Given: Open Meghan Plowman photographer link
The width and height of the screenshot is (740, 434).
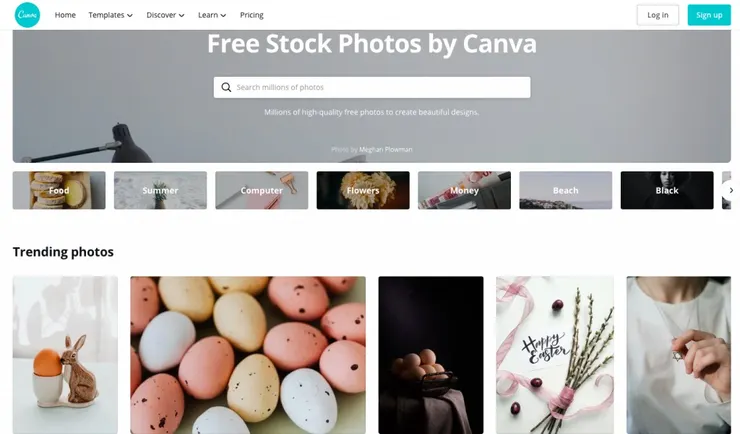Looking at the screenshot, I should tap(386, 150).
